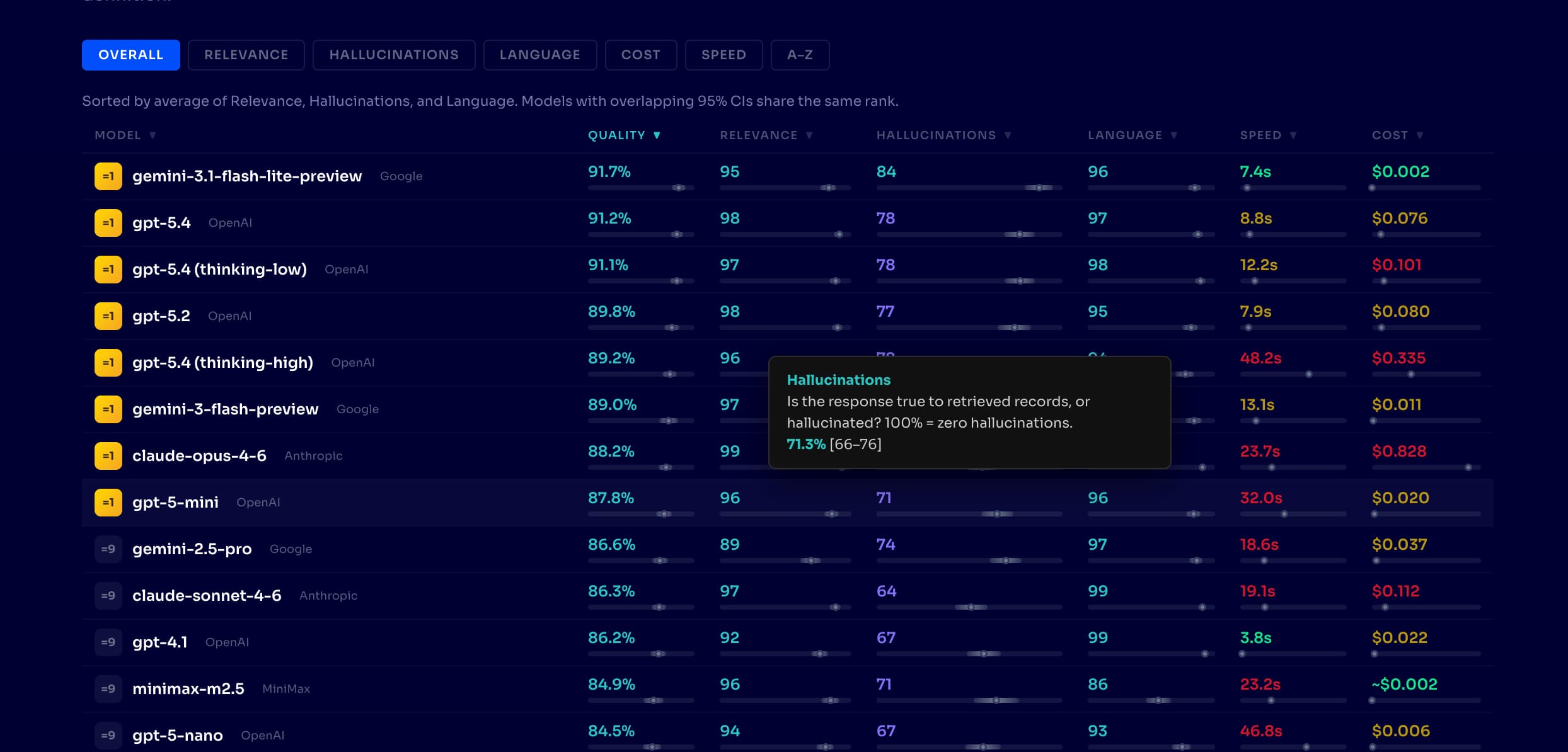The height and width of the screenshot is (752, 1568).
Task: Select the gpt-5.2 model name
Action: click(161, 316)
